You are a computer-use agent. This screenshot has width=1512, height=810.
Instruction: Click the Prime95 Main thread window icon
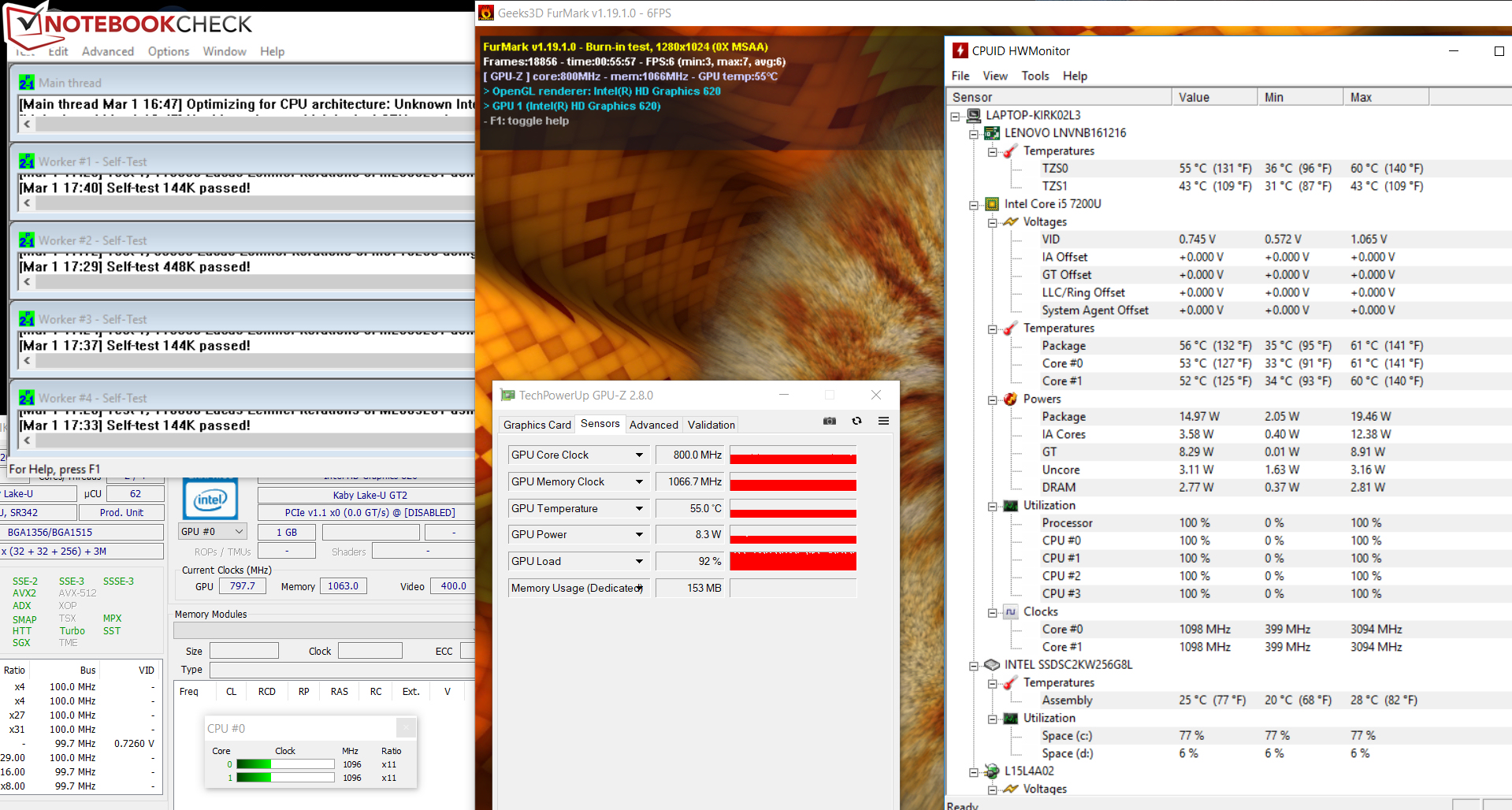click(x=27, y=83)
